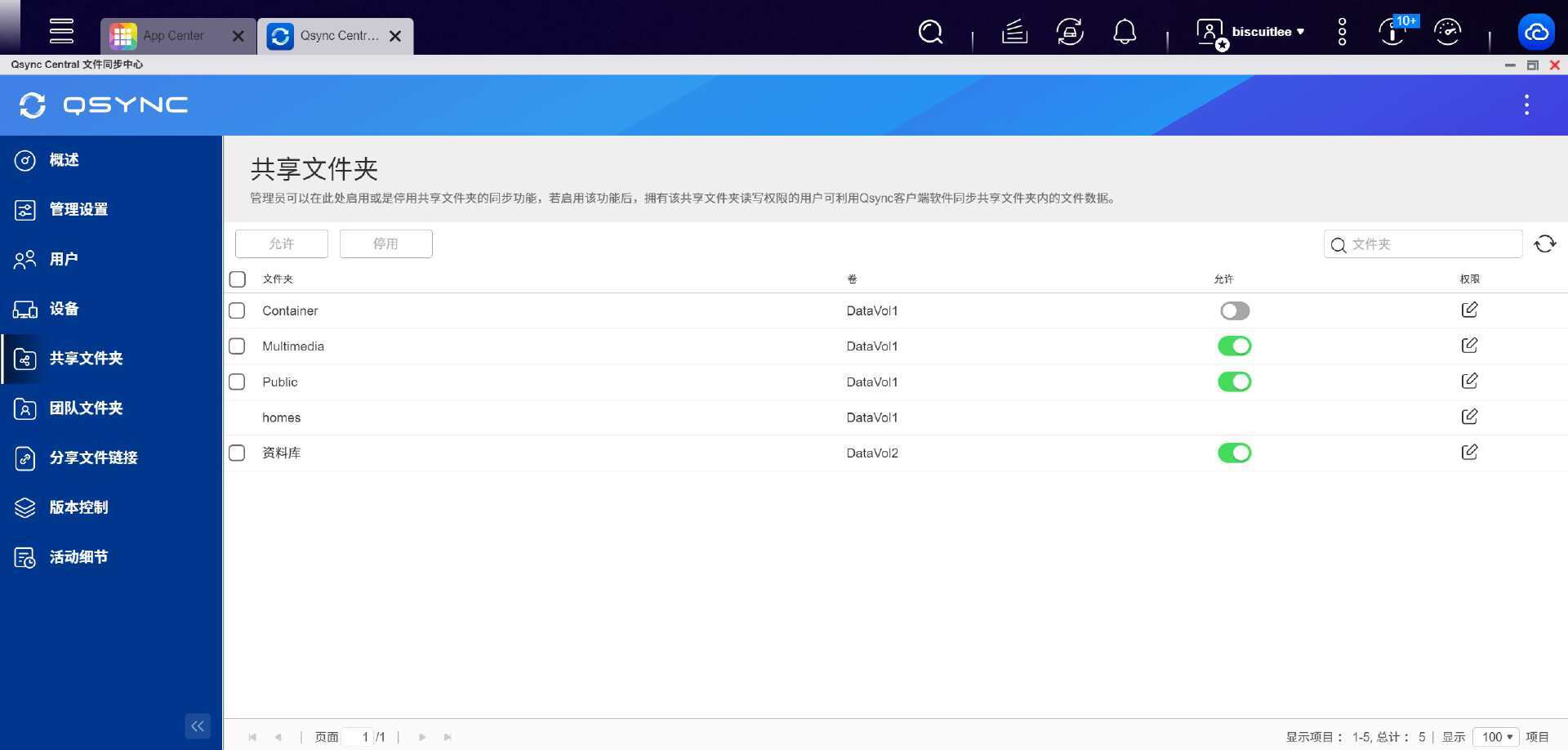Image resolution: width=1568 pixels, height=750 pixels.
Task: Refresh the shared folder list
Action: click(x=1544, y=243)
